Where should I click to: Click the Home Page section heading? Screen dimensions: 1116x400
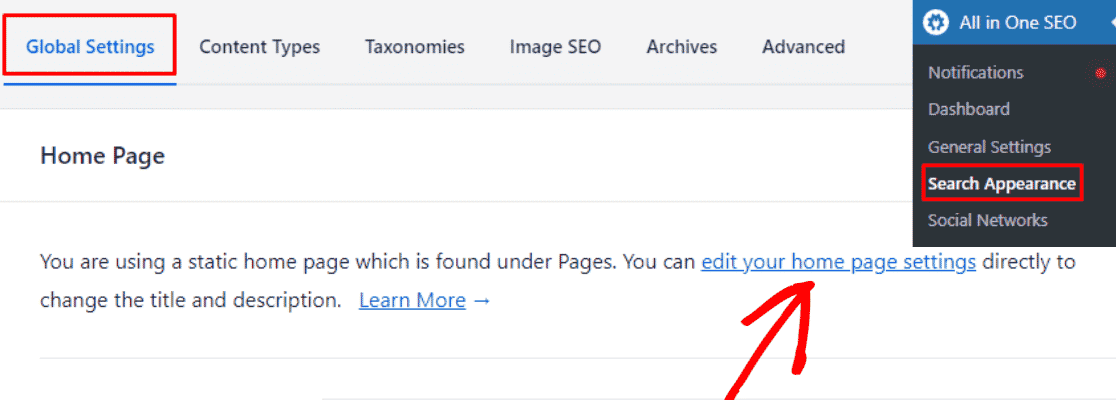tap(102, 156)
